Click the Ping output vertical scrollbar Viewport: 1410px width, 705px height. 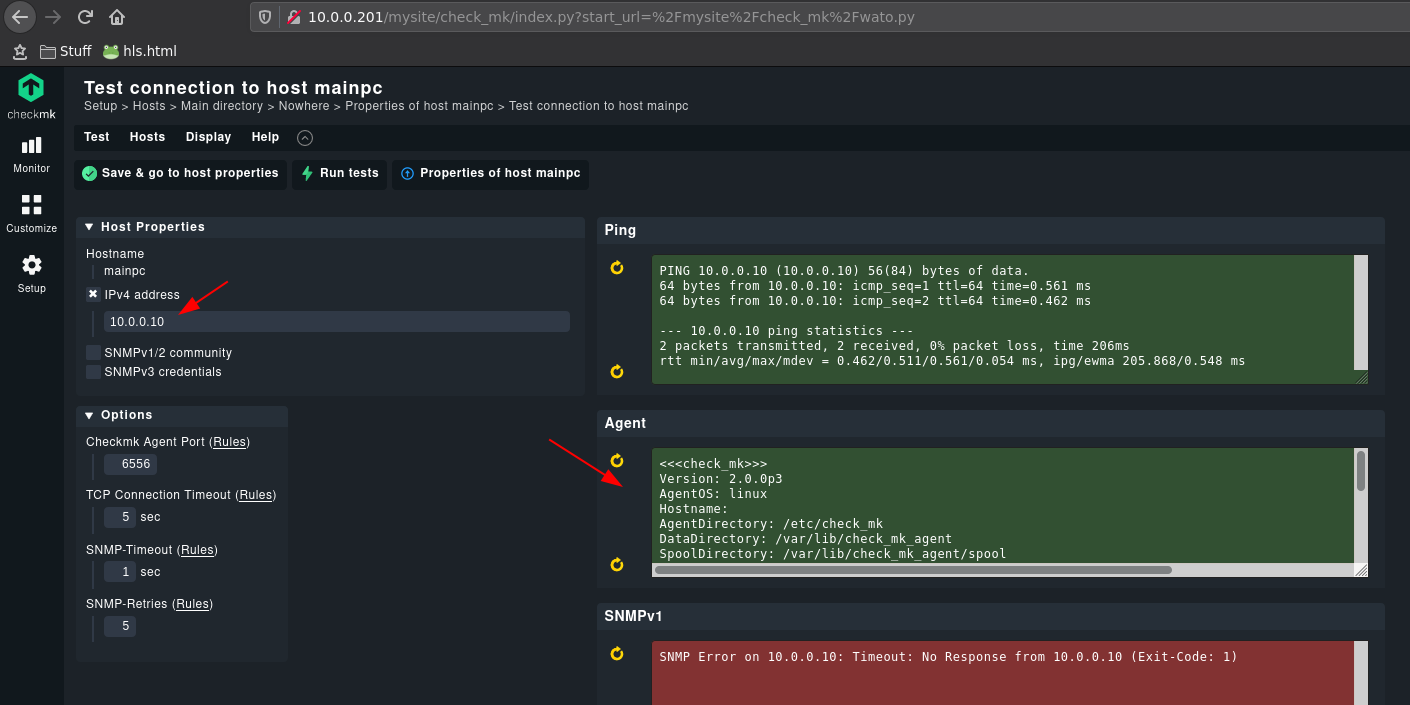pyautogui.click(x=1360, y=313)
